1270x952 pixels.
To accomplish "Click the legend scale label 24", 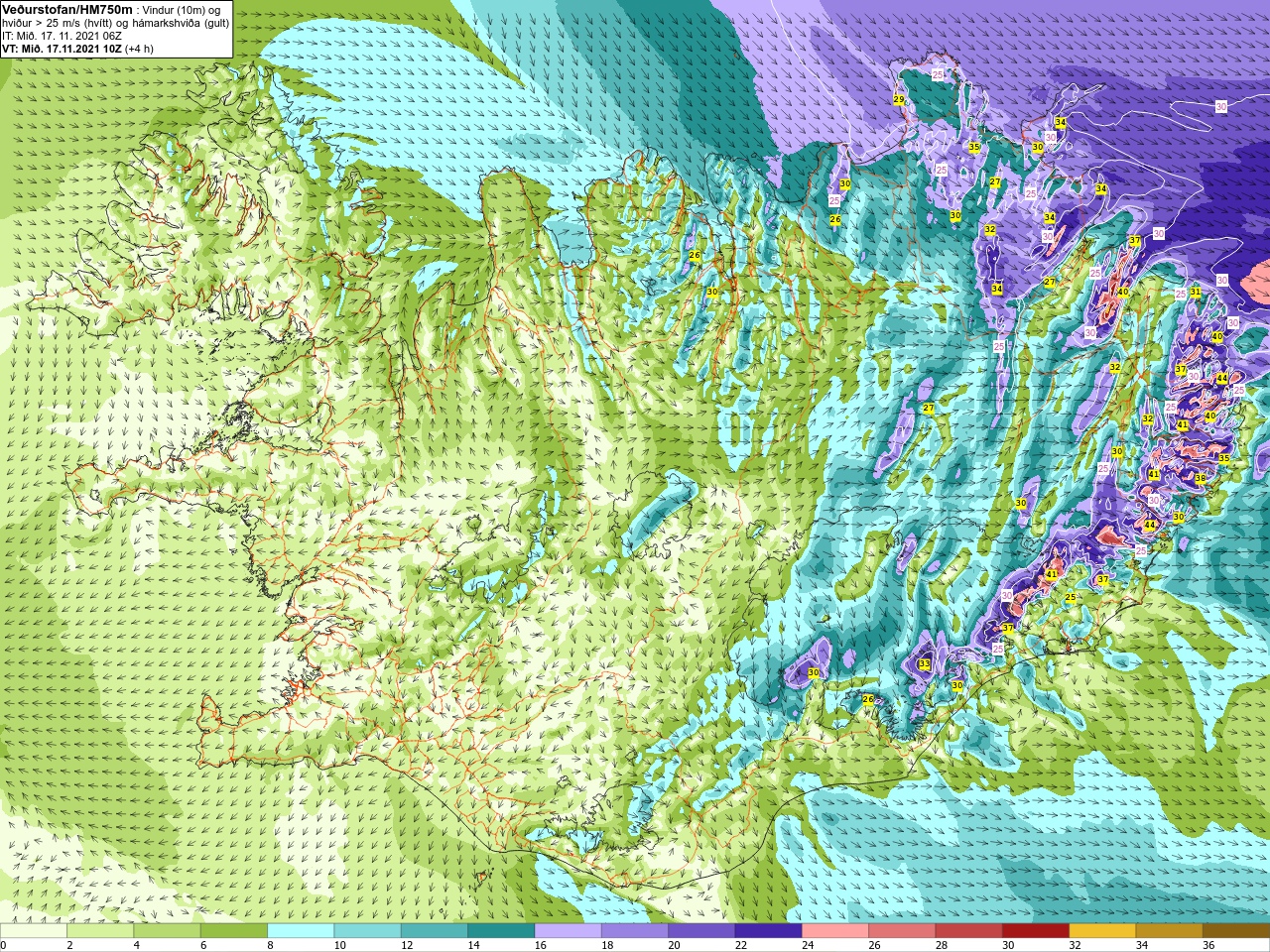I will point(808,946).
